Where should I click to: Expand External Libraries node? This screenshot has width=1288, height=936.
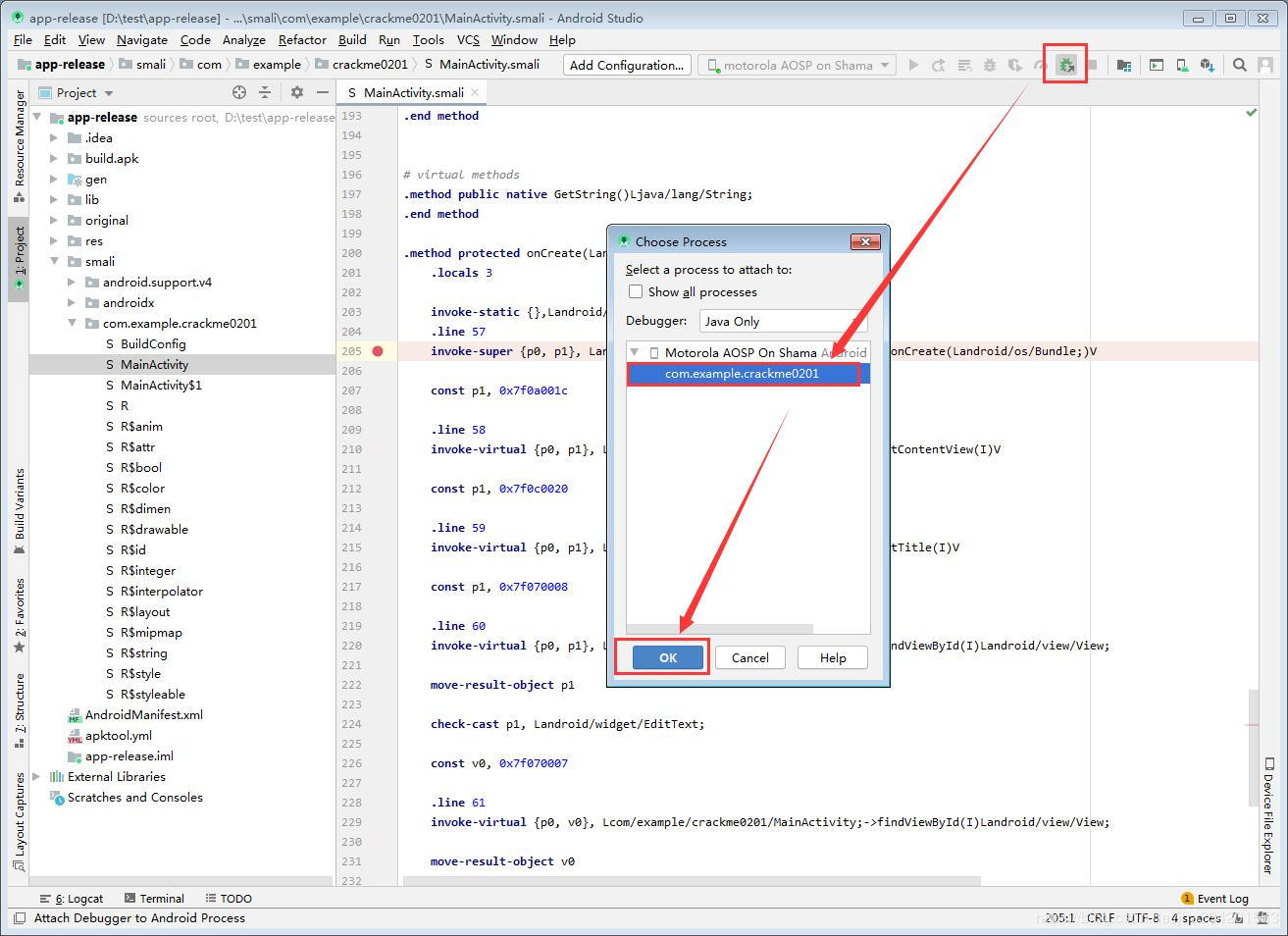coord(37,777)
